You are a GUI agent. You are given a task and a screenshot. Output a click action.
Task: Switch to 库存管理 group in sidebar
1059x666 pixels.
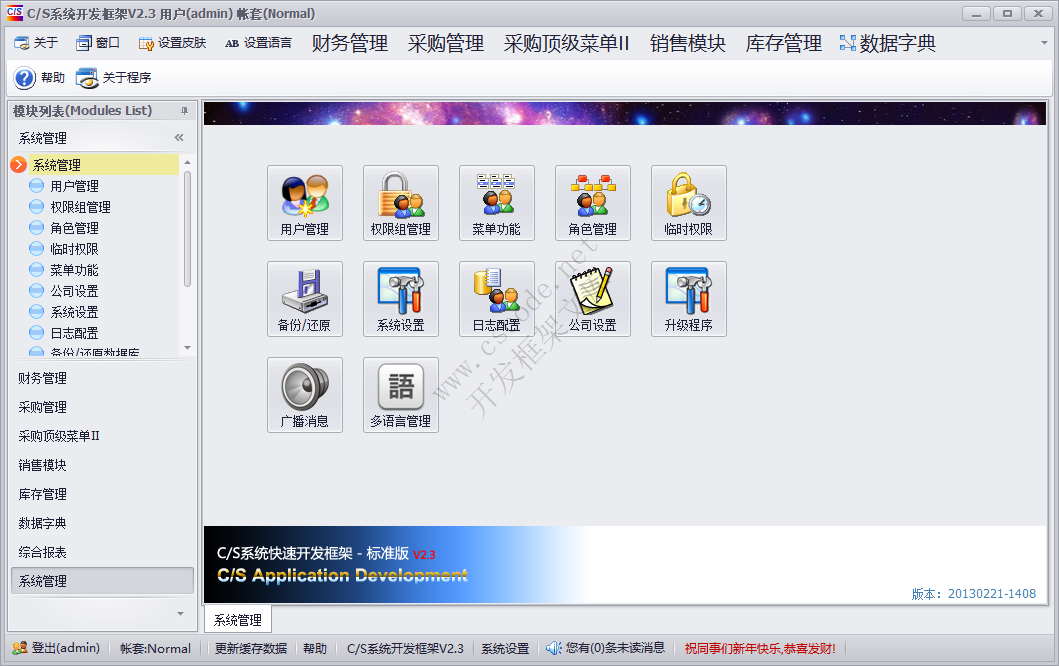[102, 494]
